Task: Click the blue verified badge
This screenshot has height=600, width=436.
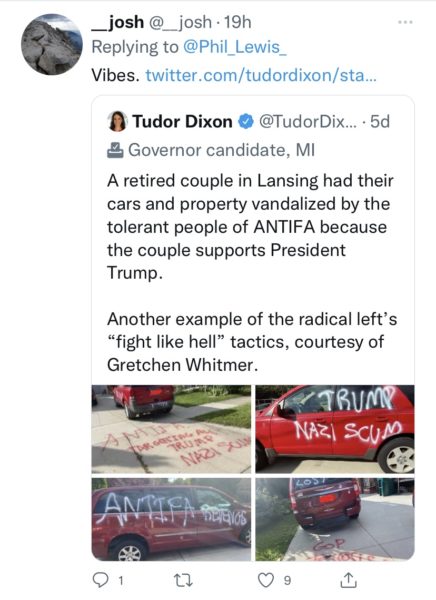Action: tap(246, 122)
